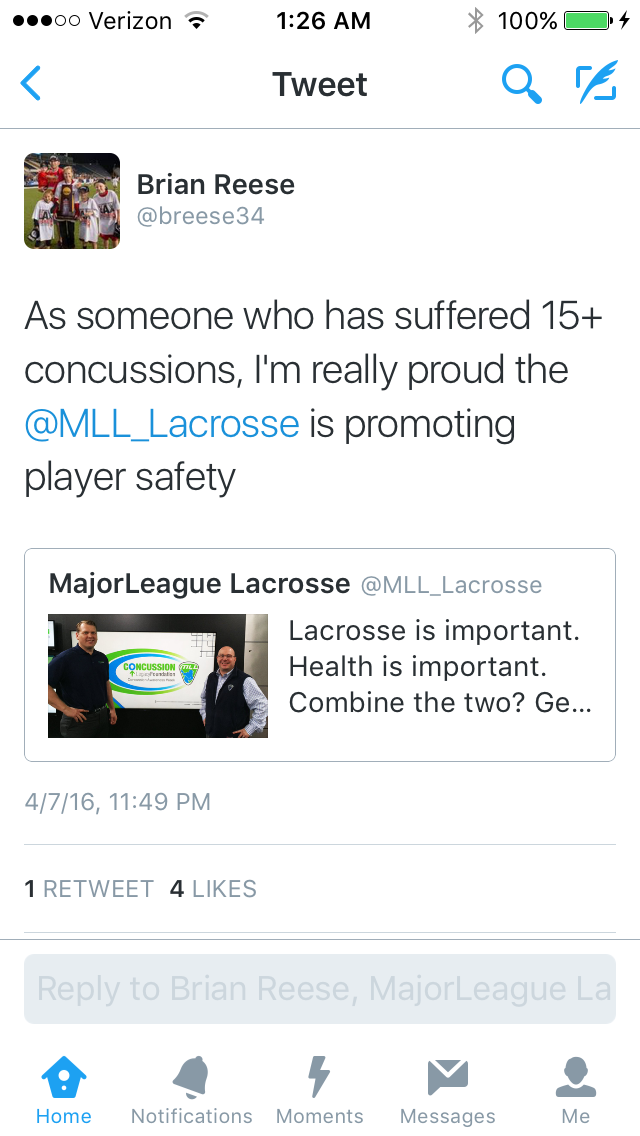Tap the tweet timestamp 4/7/16
The width and height of the screenshot is (640, 1136).
click(x=117, y=802)
